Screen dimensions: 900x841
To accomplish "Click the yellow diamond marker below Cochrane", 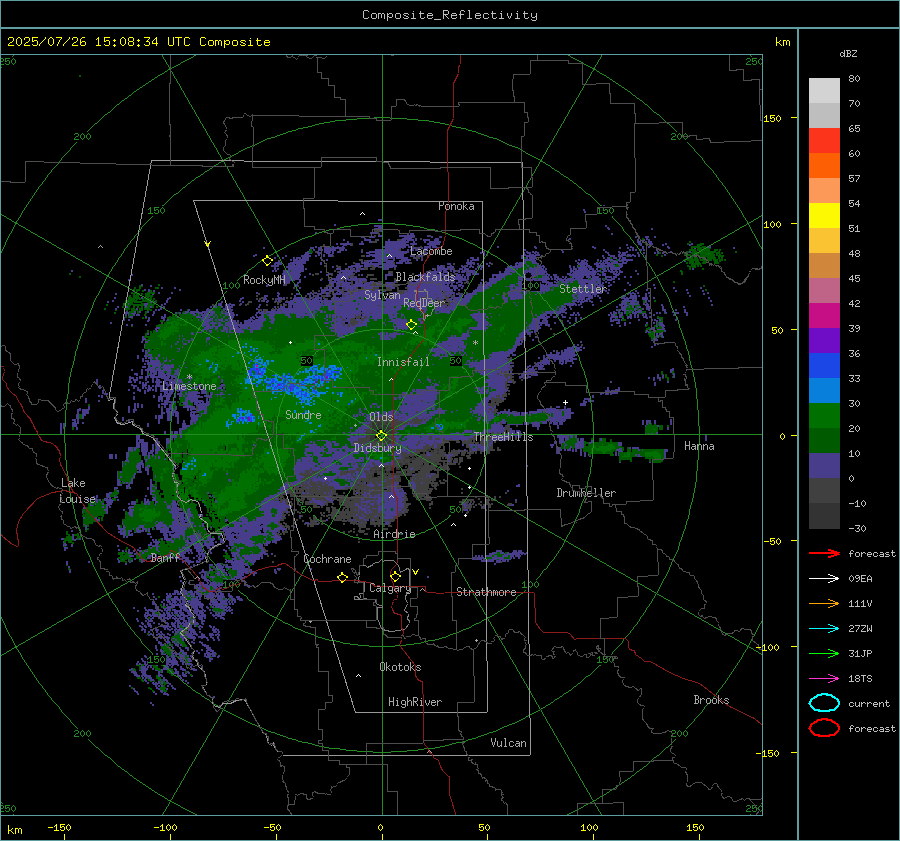I will (343, 578).
